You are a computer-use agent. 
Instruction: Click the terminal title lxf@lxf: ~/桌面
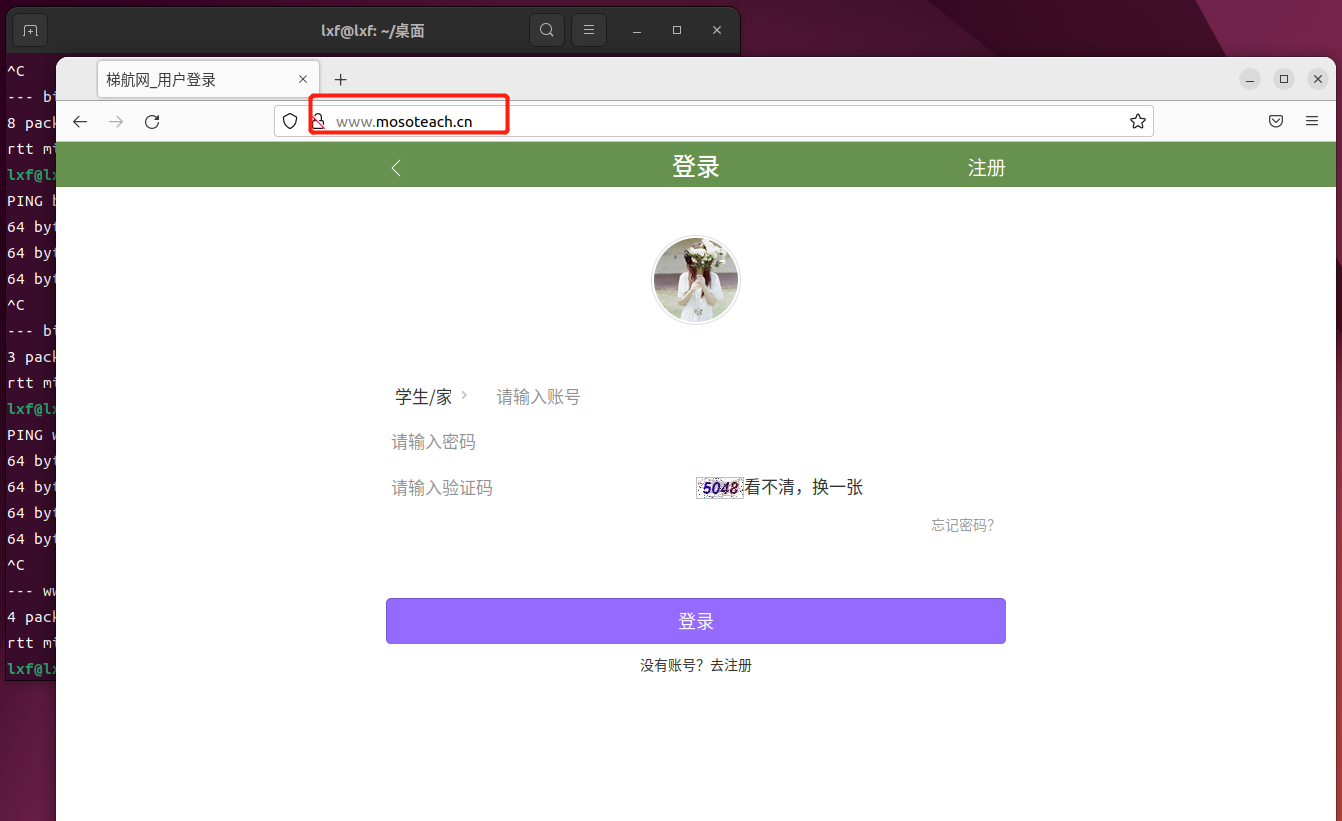coord(373,31)
